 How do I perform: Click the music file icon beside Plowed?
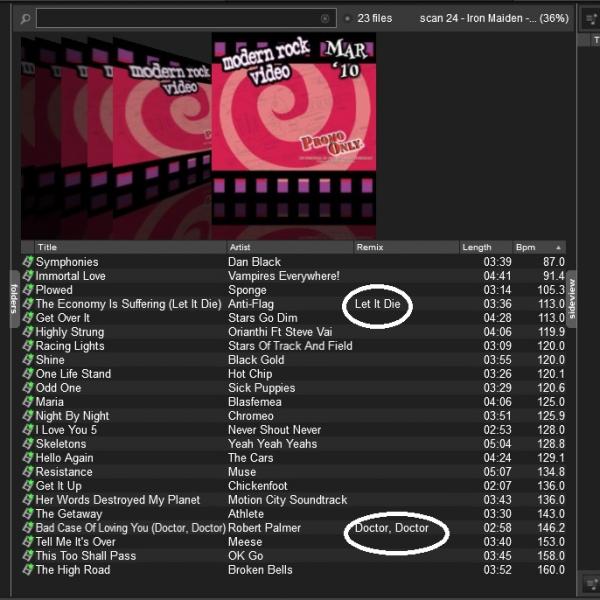tap(28, 290)
